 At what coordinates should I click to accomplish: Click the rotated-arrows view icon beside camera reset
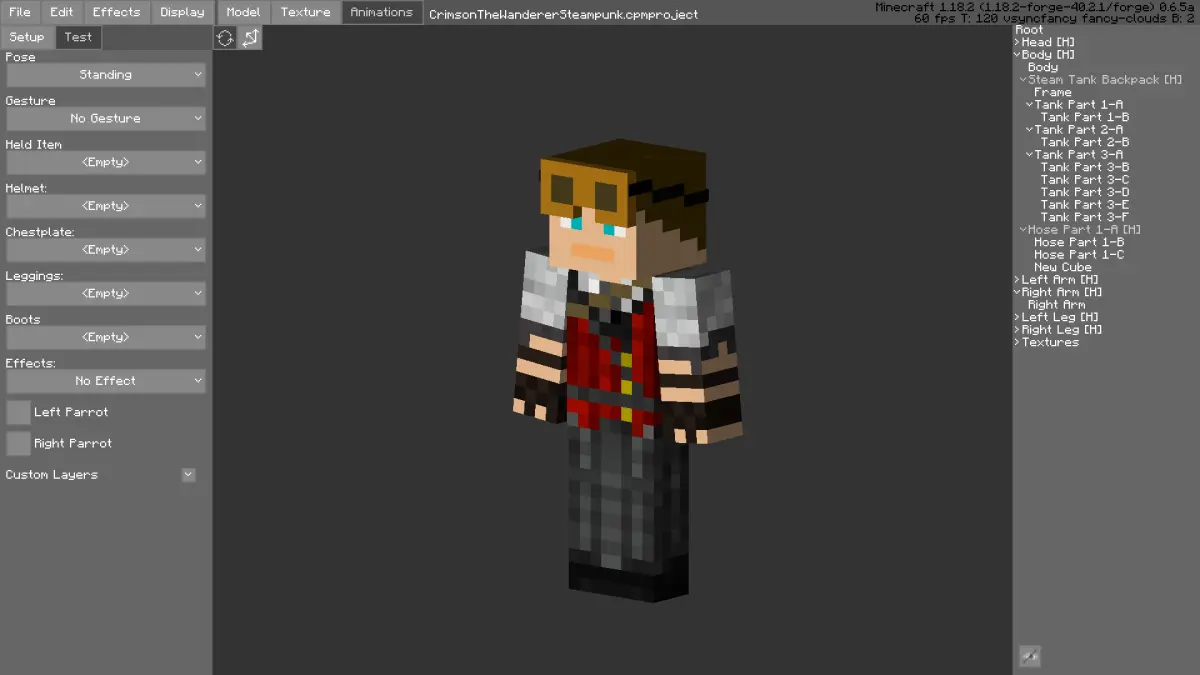coord(250,38)
